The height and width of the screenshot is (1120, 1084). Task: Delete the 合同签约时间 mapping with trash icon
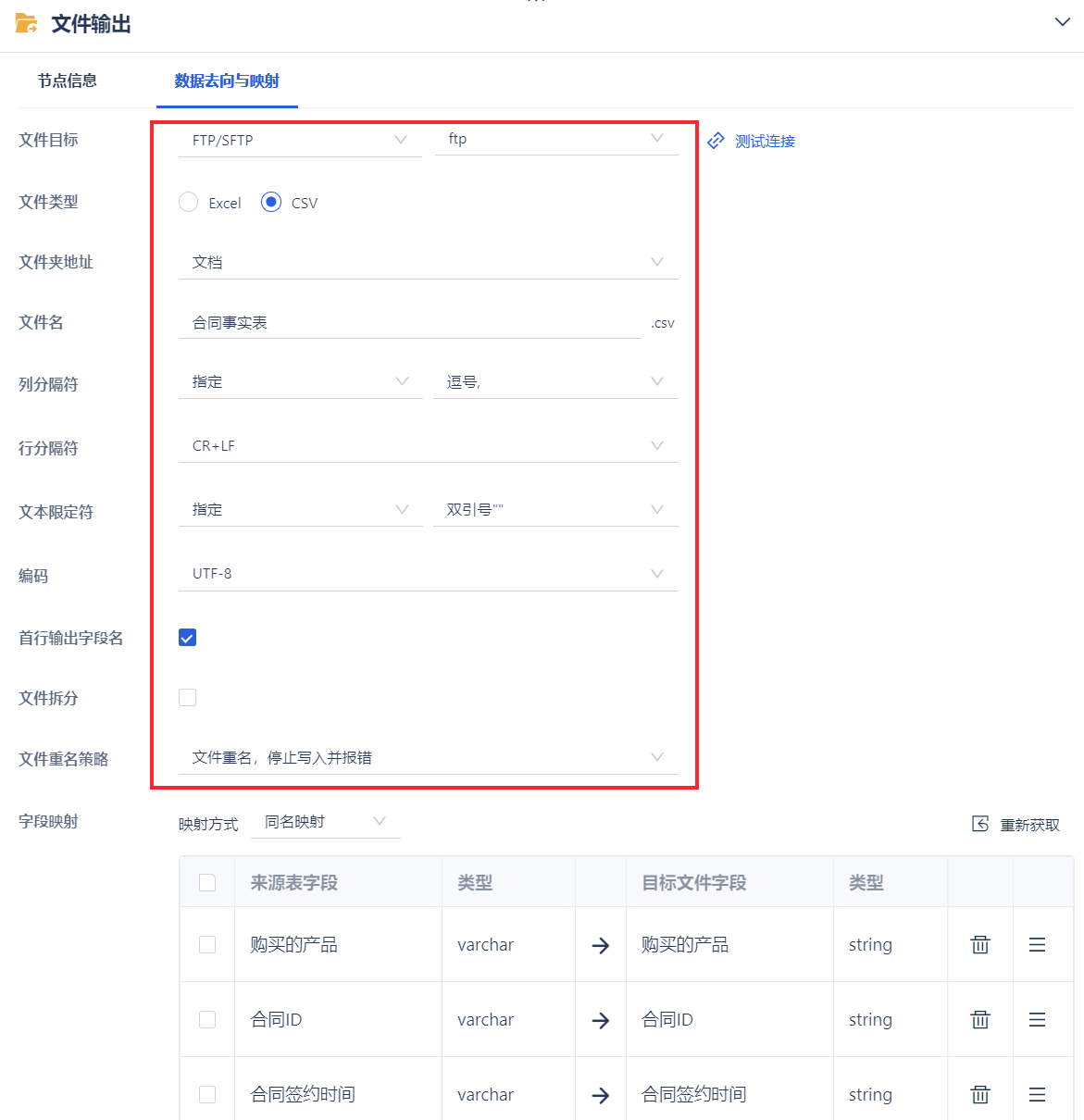980,1094
